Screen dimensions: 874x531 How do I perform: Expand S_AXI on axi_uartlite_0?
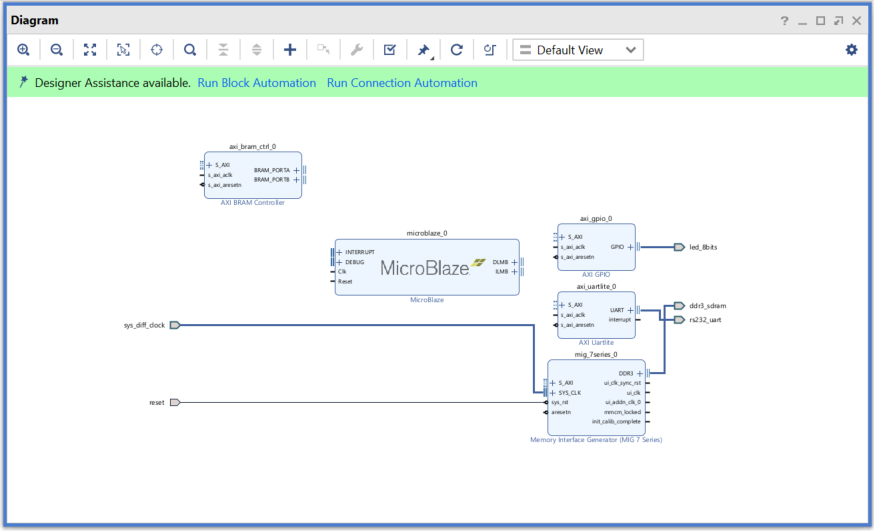562,305
